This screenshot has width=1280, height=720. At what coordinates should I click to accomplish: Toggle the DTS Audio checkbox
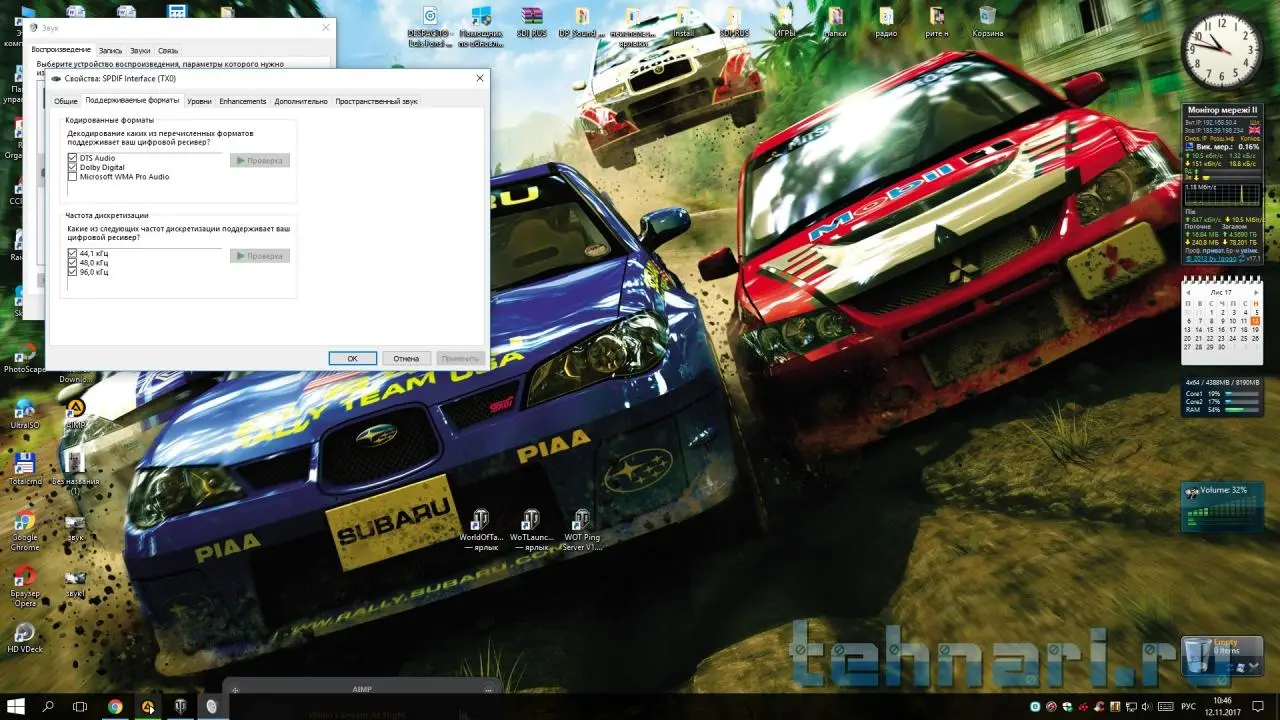(73, 158)
